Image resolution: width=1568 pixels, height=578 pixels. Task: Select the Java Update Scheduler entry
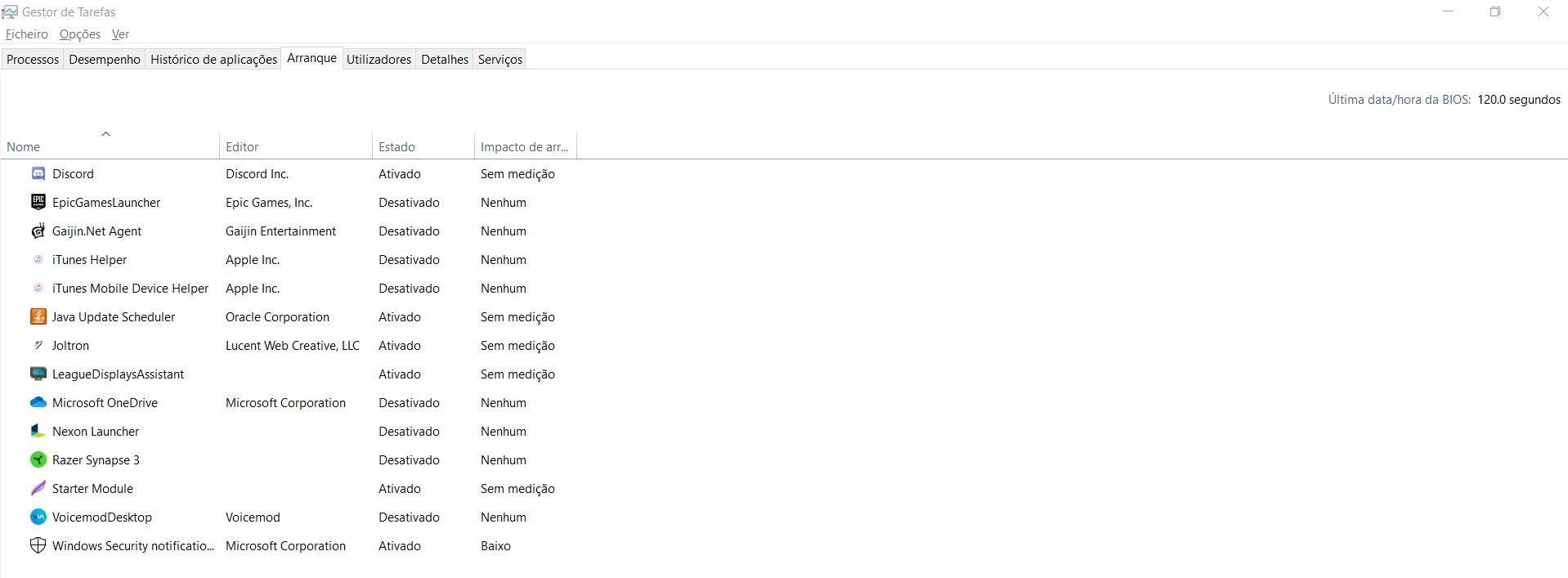click(x=113, y=316)
